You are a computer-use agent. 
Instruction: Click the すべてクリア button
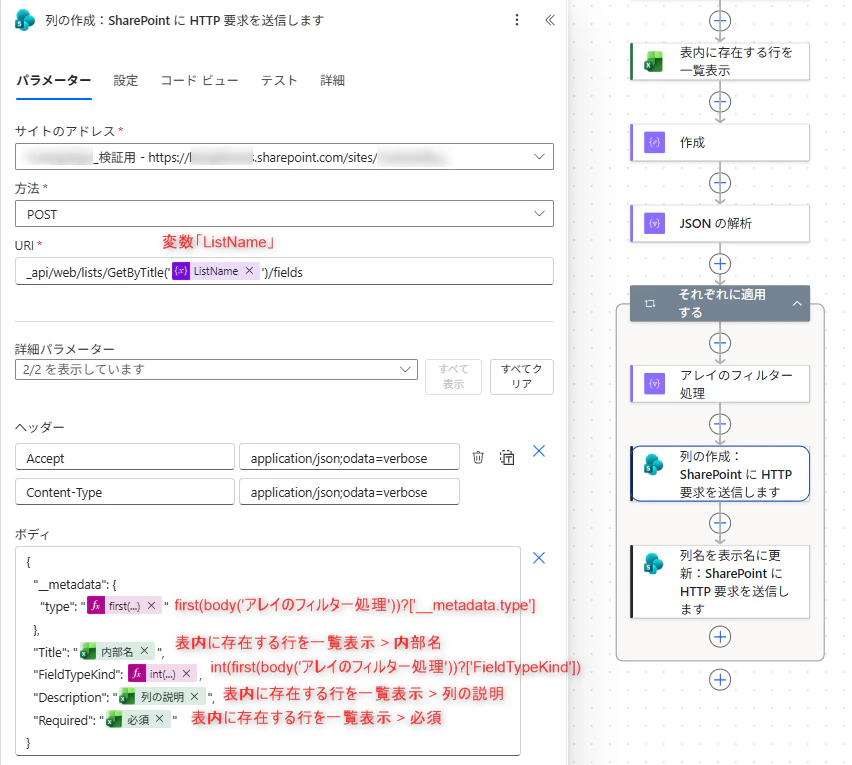pyautogui.click(x=522, y=377)
